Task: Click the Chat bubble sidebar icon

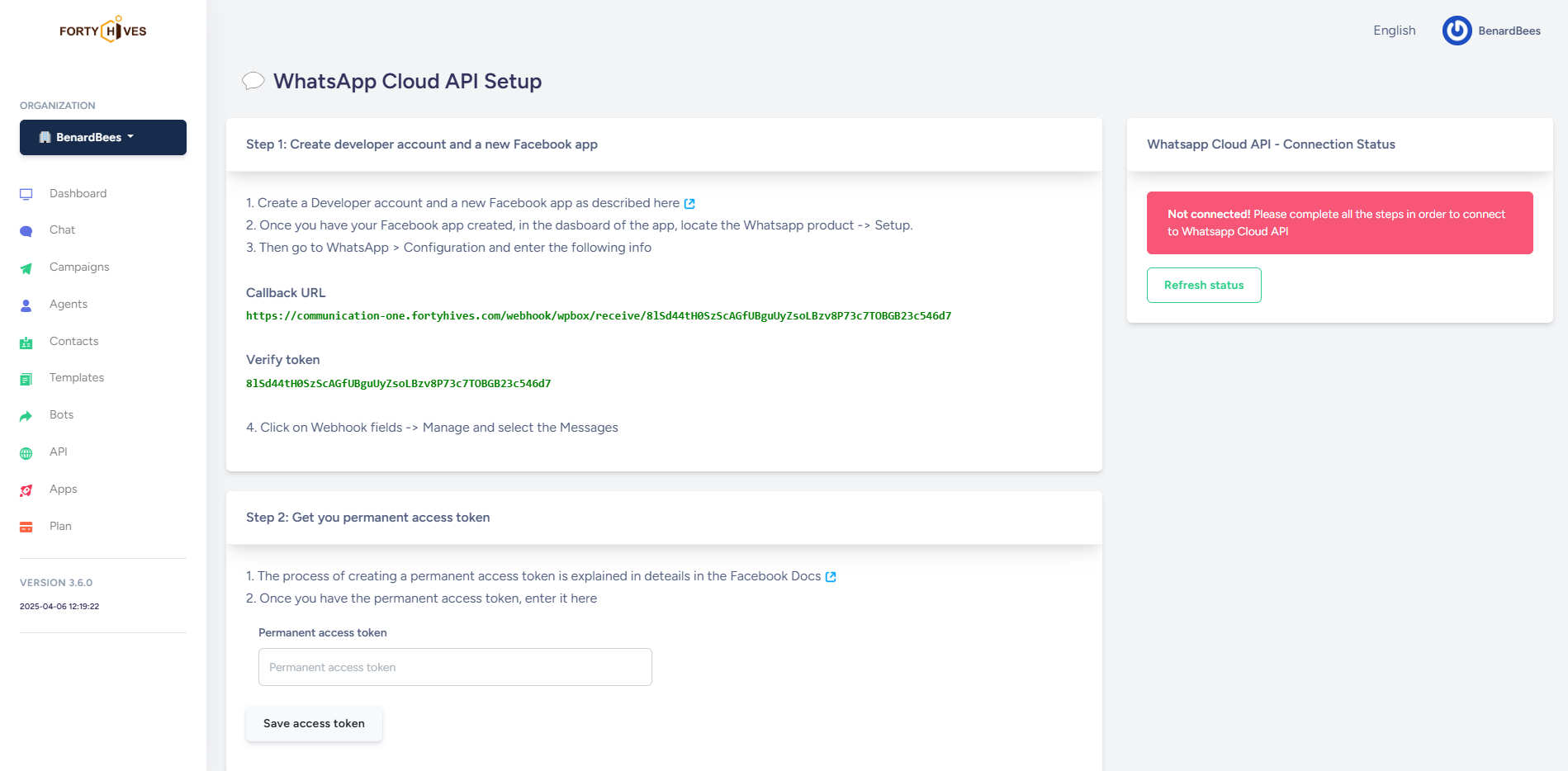Action: 26,231
